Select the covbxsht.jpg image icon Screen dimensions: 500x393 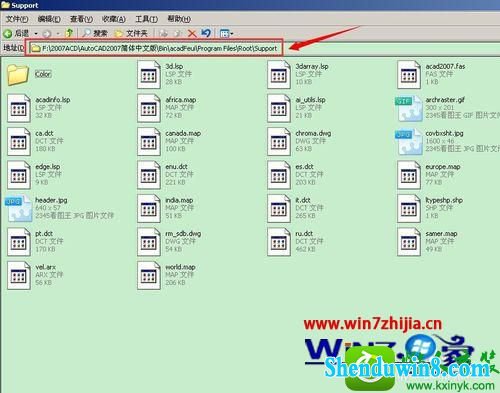coord(409,142)
